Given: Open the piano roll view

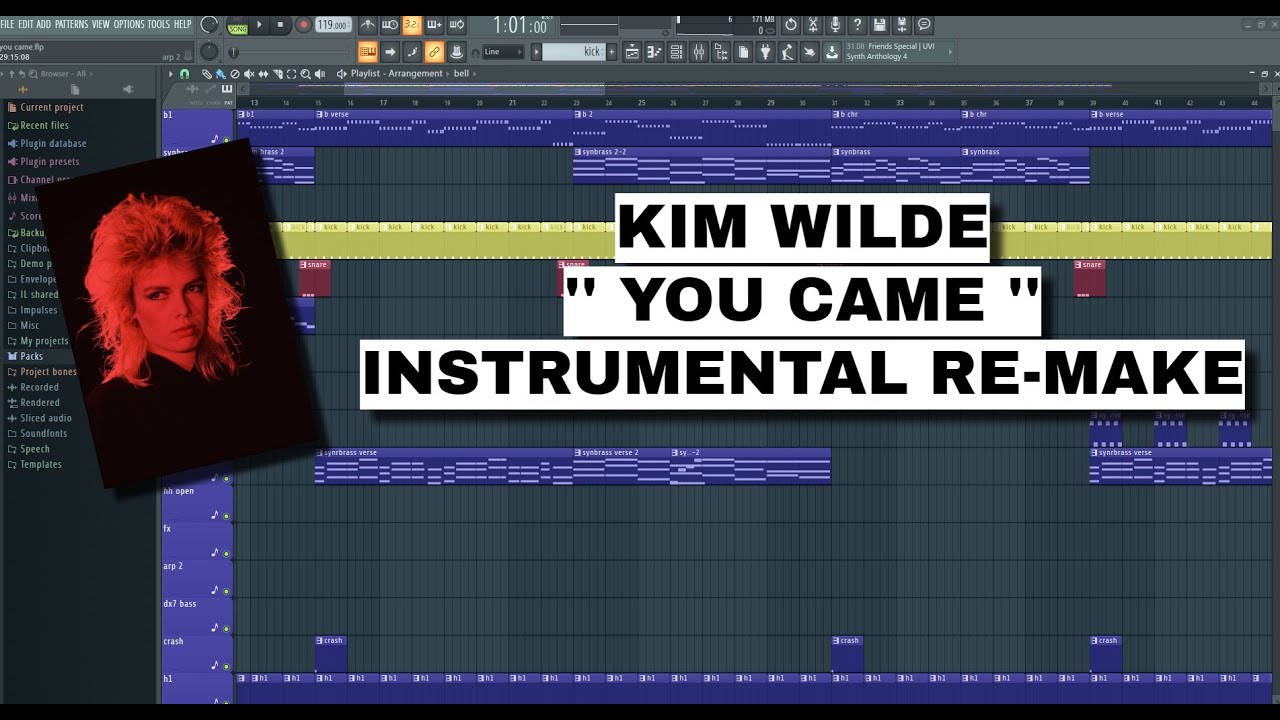Looking at the screenshot, I should tap(654, 52).
